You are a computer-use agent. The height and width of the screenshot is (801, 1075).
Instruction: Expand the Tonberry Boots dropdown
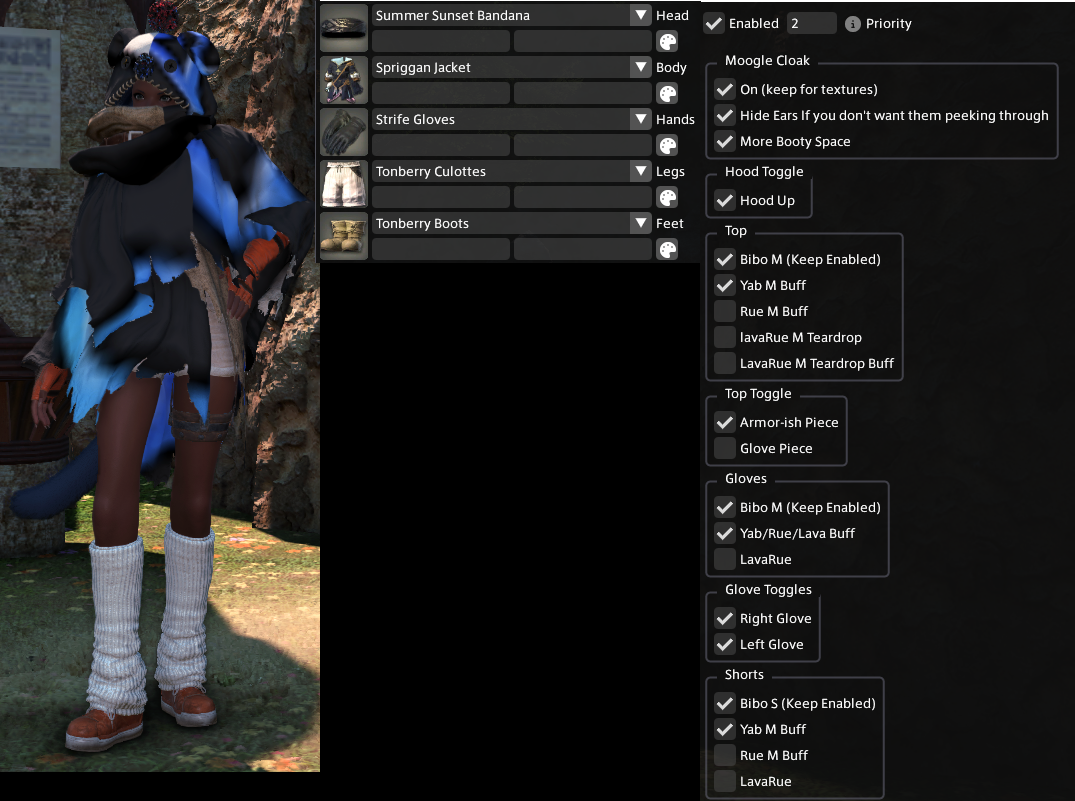(x=640, y=224)
